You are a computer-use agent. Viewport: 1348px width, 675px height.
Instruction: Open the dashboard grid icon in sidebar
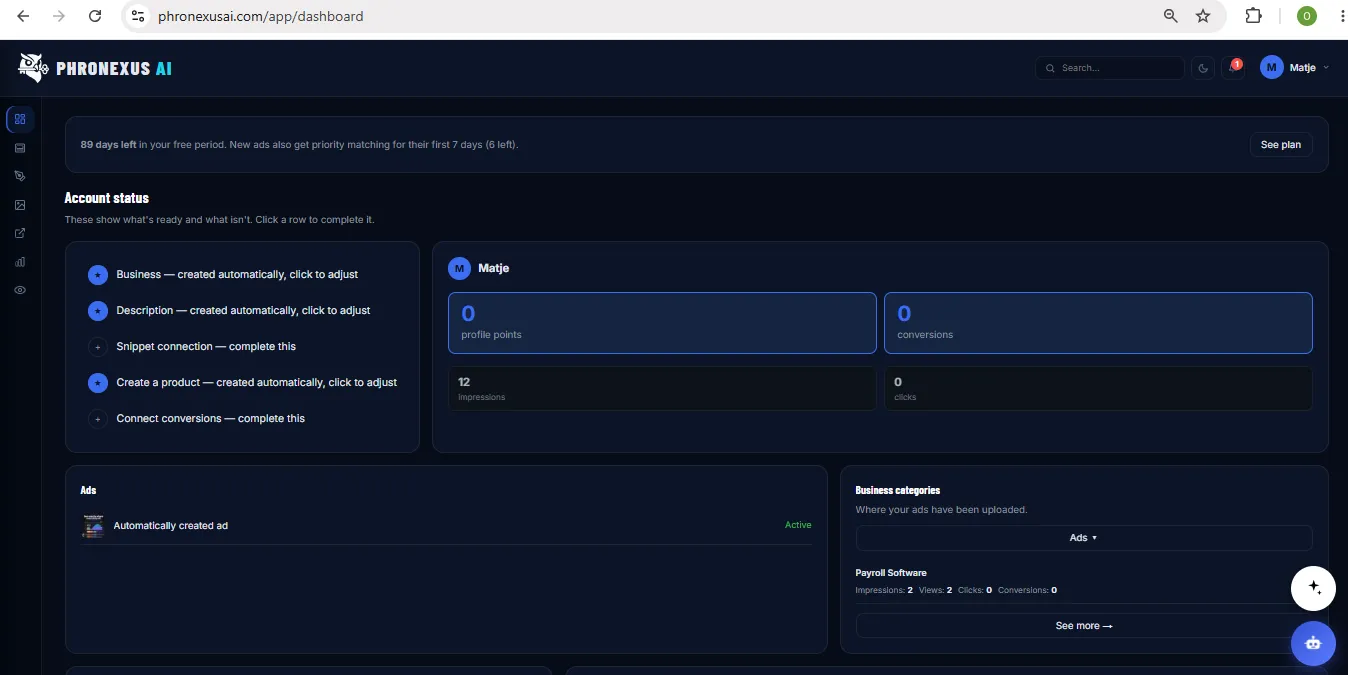[x=20, y=119]
